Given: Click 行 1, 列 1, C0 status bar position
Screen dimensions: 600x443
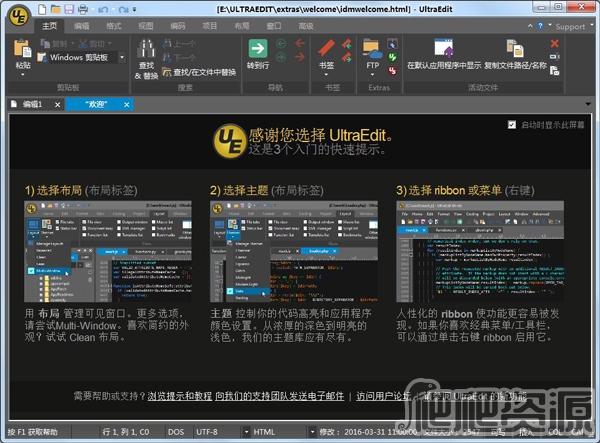Looking at the screenshot, I should (x=126, y=432).
